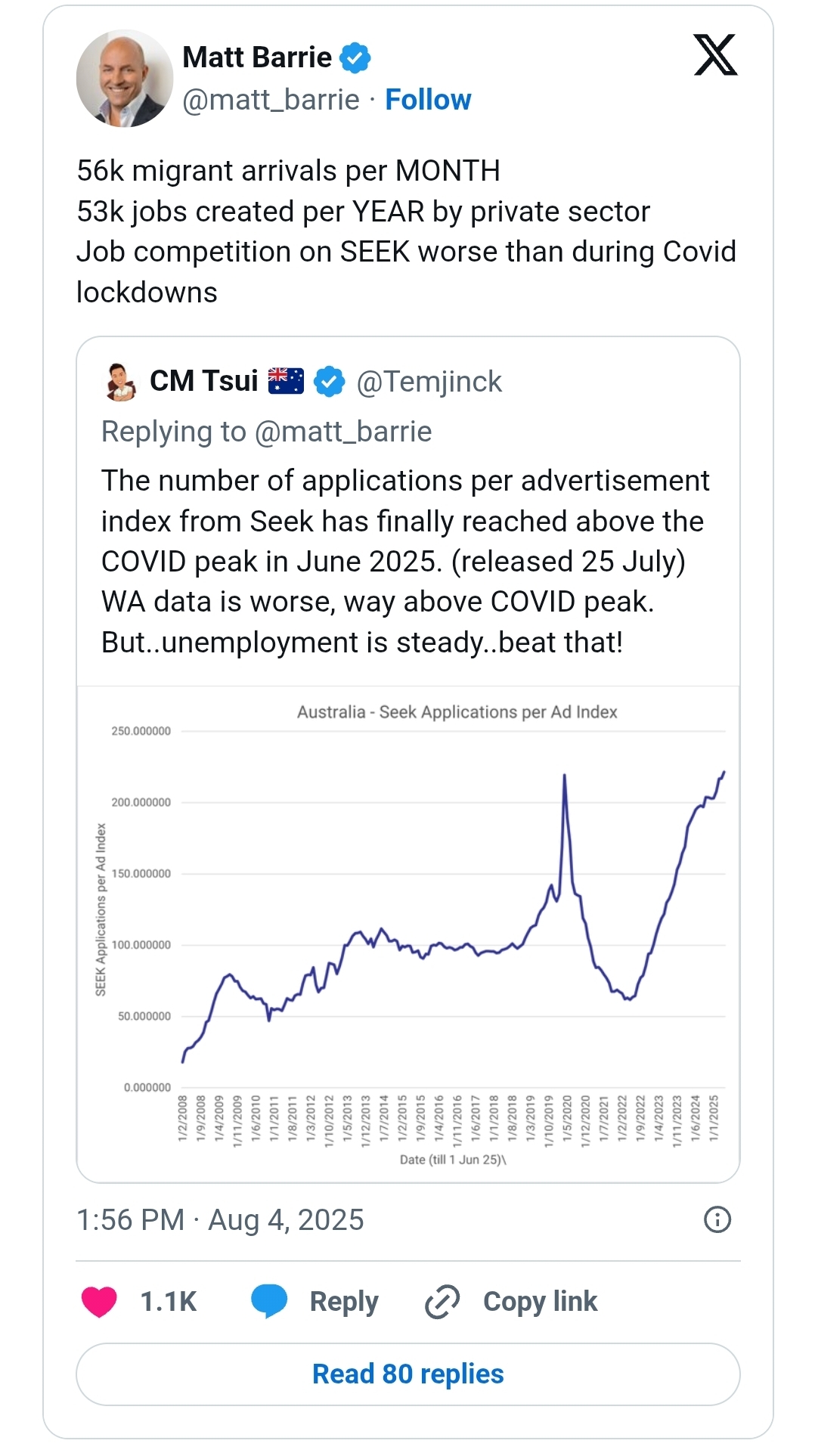
Task: Click CM Tsui's avatar icon
Action: point(120,382)
